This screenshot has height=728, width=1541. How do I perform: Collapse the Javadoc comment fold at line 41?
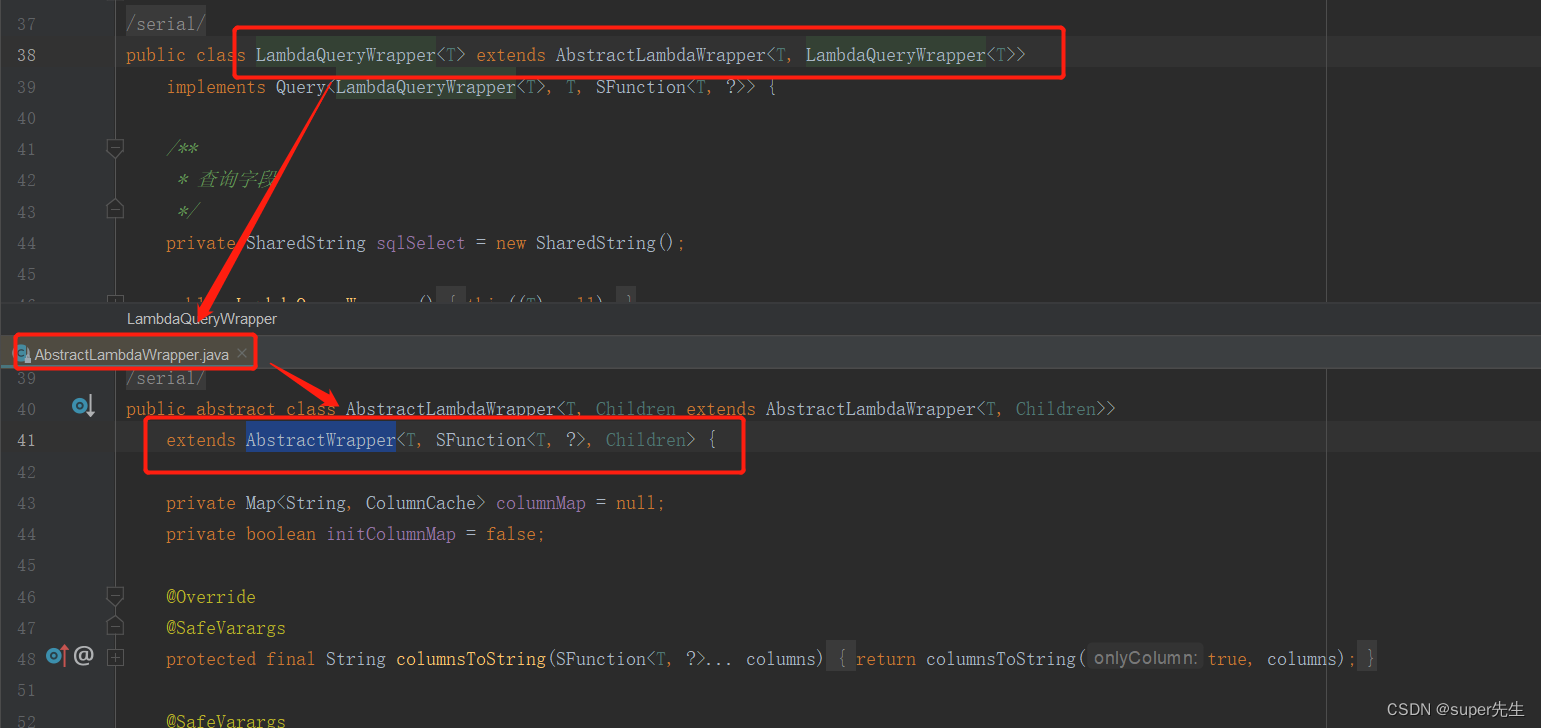click(115, 149)
